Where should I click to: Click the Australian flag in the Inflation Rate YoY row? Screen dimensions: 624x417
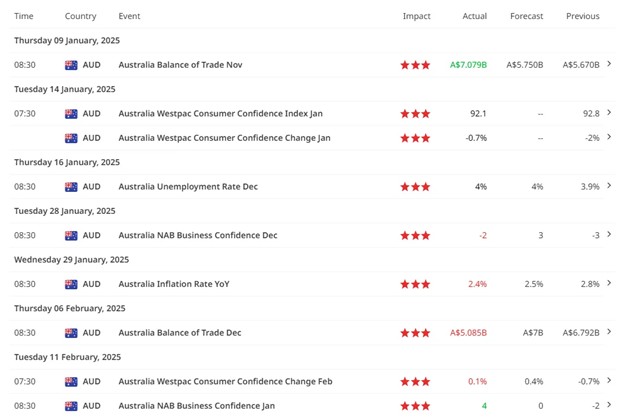point(71,284)
